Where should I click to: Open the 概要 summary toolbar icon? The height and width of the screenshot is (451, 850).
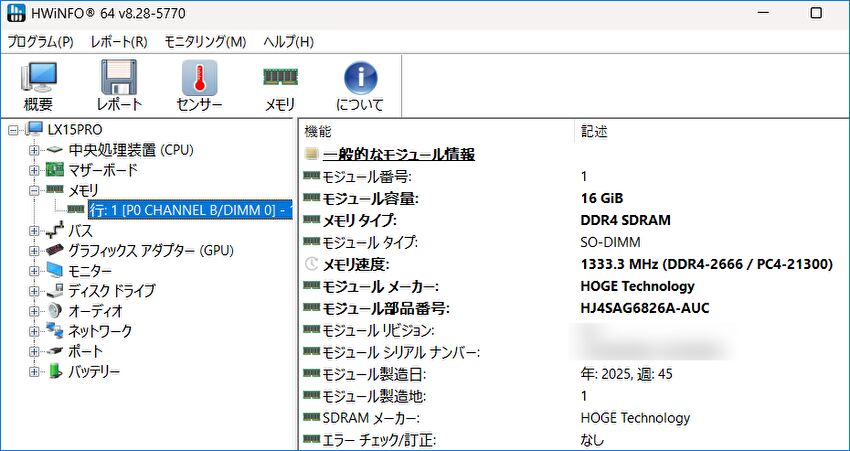pos(38,86)
